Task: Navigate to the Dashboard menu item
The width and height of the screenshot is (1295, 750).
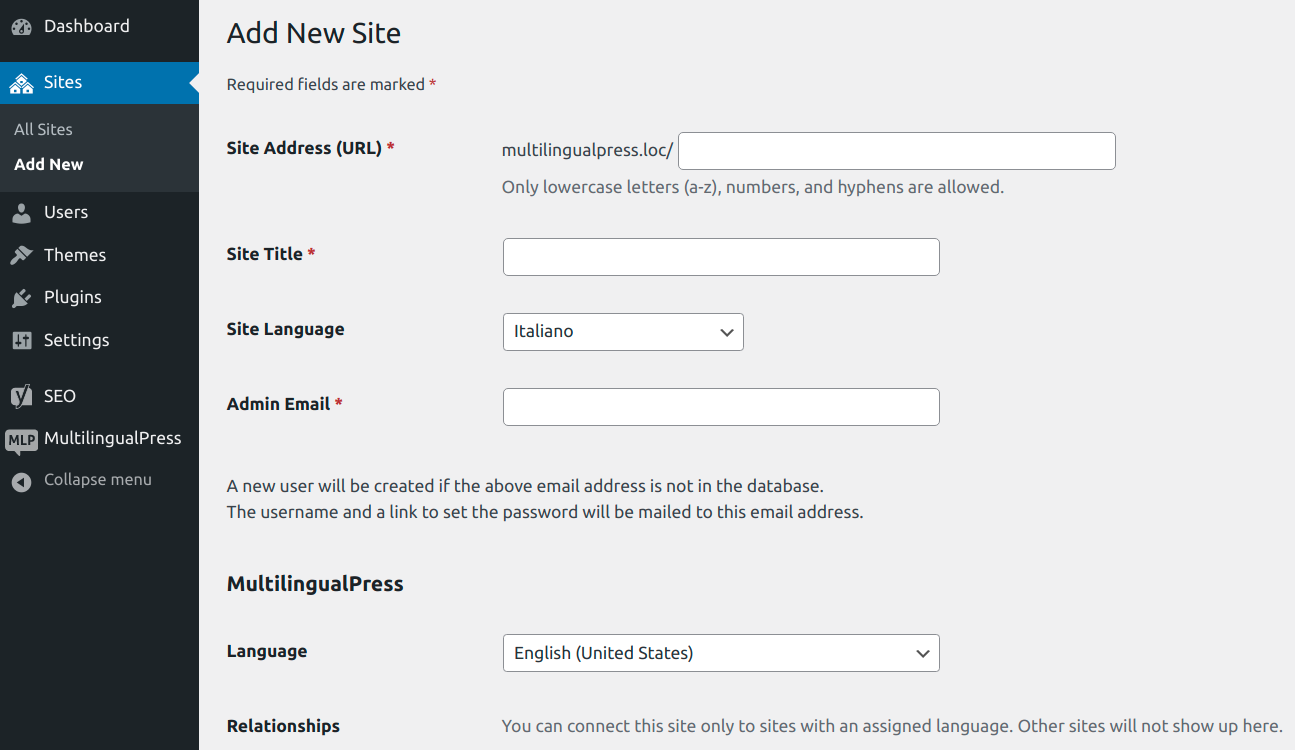Action: pyautogui.click(x=86, y=26)
